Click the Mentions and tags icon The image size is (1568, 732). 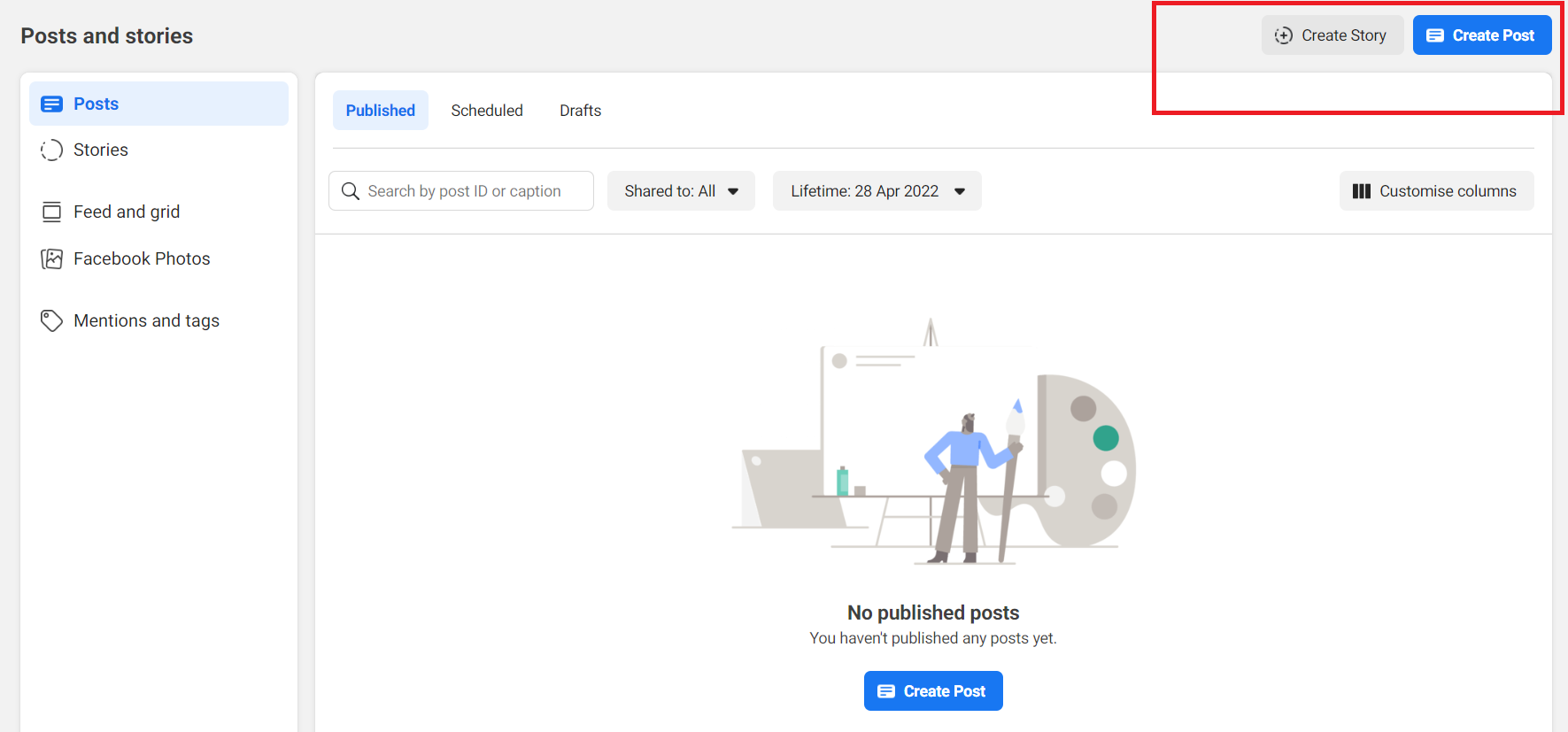(x=52, y=320)
